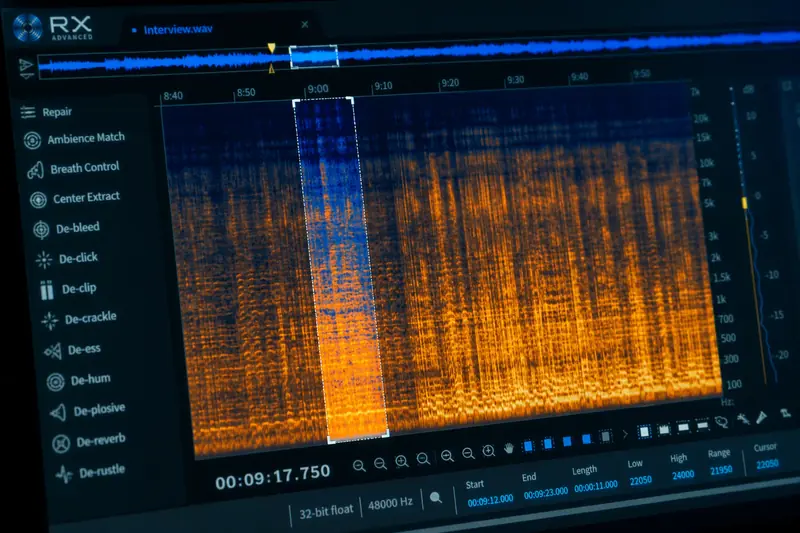Select the grab hand tool
The image size is (800, 533).
coord(509,448)
